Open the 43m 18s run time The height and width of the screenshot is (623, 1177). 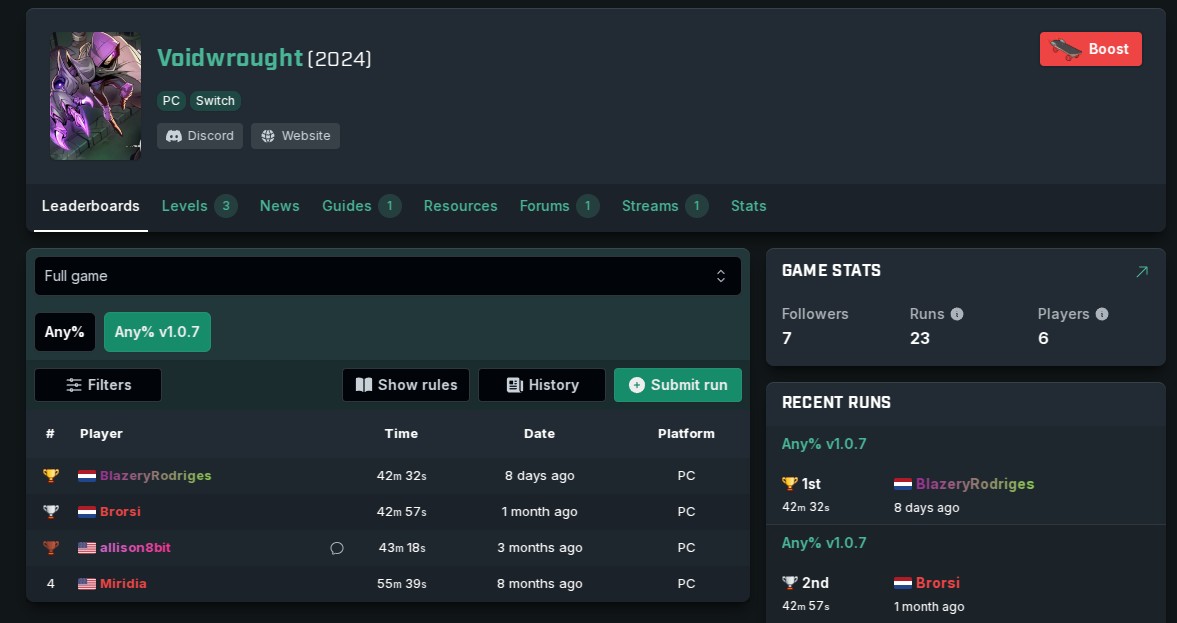[x=402, y=548]
